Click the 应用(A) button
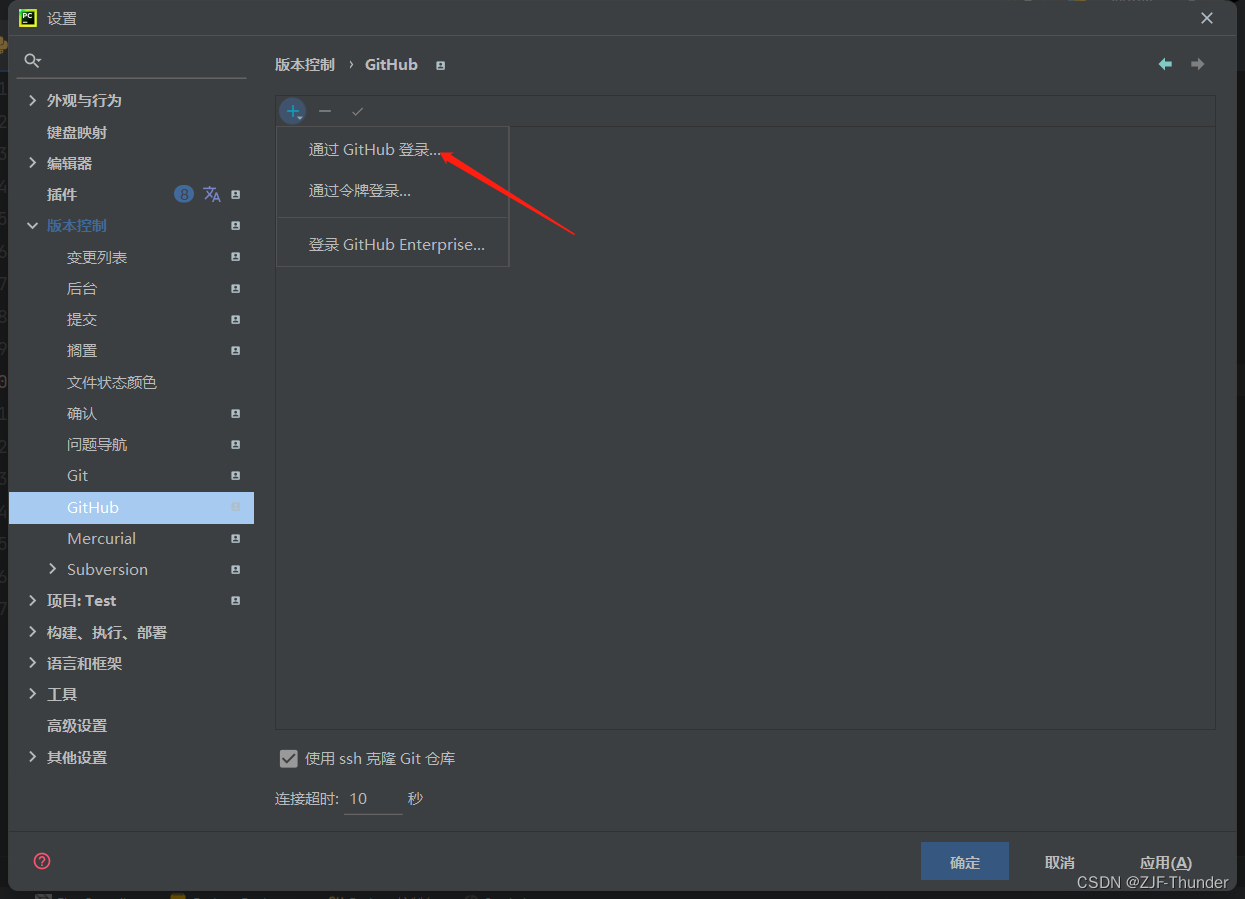 tap(1166, 862)
